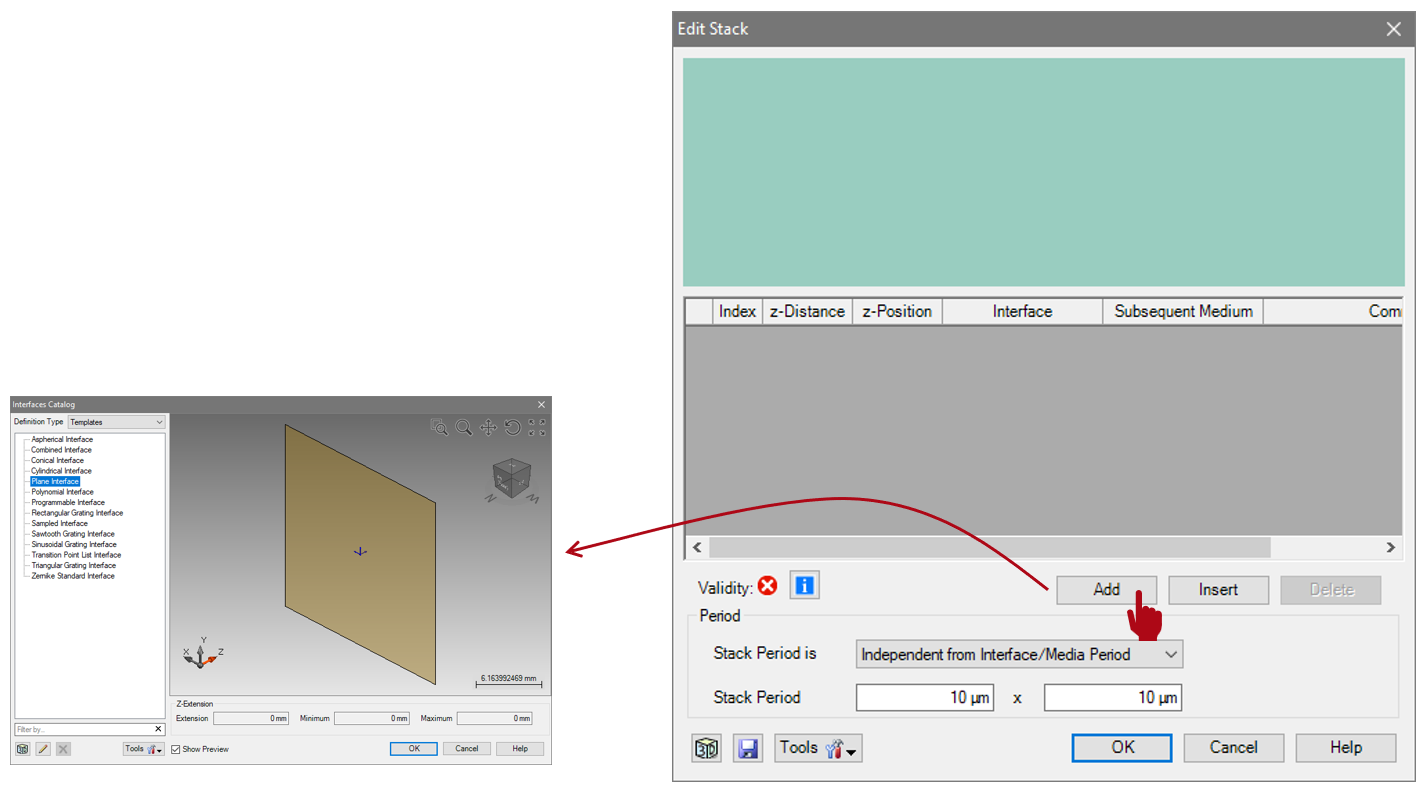Select Sawtooth Grating Interface in catalog
The image size is (1426, 789).
pos(73,534)
